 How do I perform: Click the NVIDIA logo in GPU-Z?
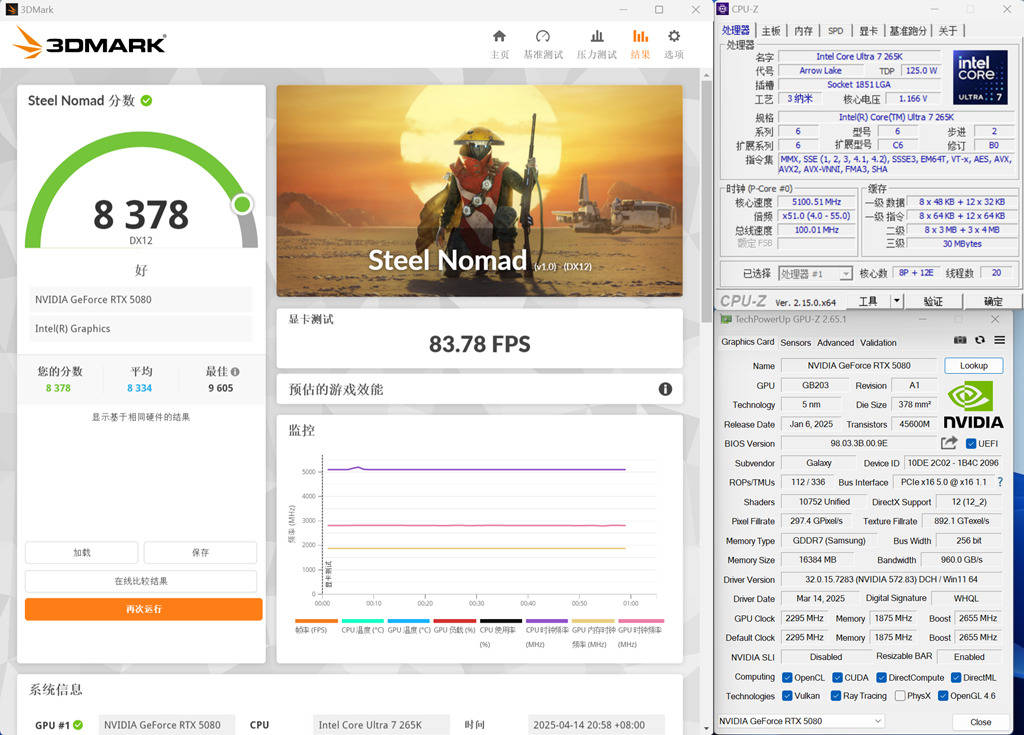point(973,405)
